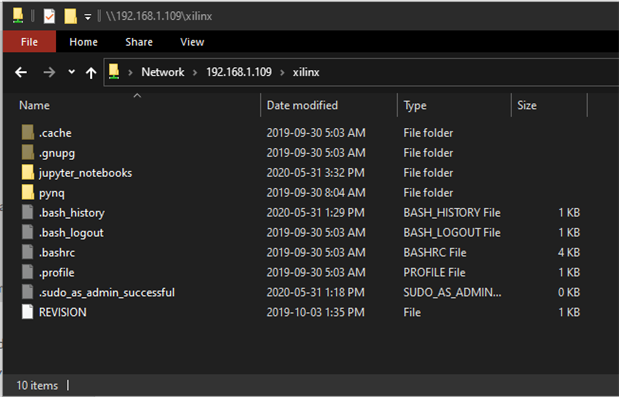Image resolution: width=619 pixels, height=397 pixels.
Task: Open the Customize Quick Access Toolbar dropdown
Action: (x=88, y=17)
